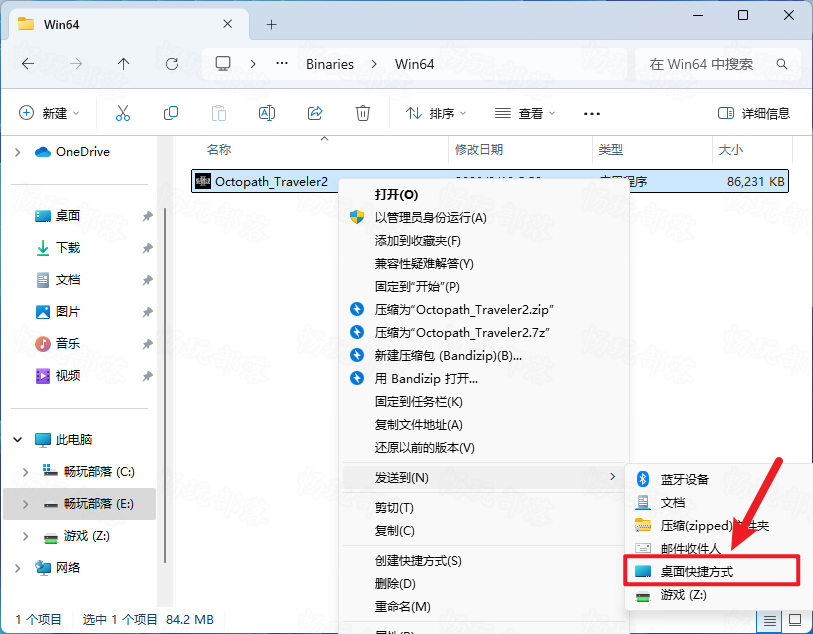Click the search magnifier icon

click(781, 64)
